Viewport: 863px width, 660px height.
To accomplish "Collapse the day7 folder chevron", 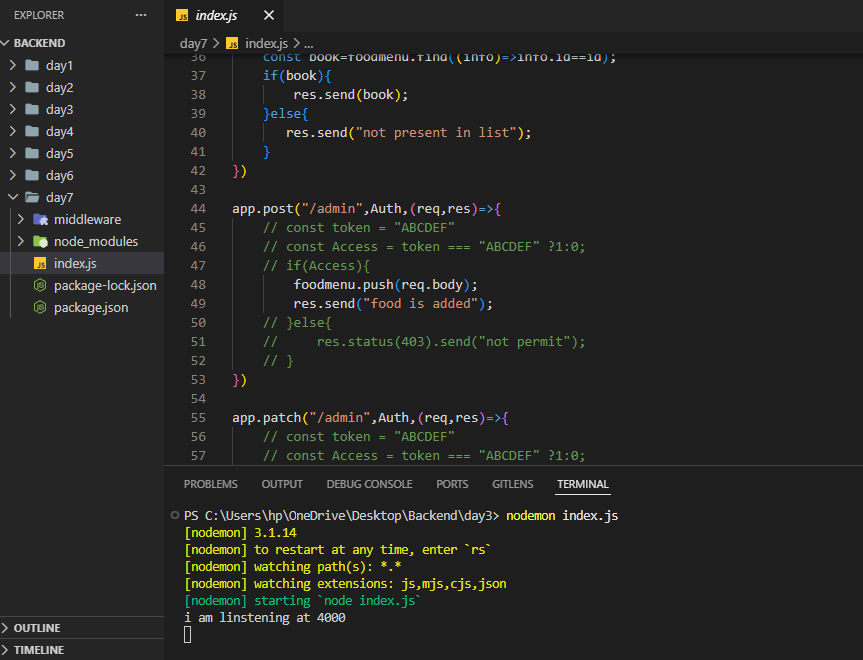I will (13, 197).
